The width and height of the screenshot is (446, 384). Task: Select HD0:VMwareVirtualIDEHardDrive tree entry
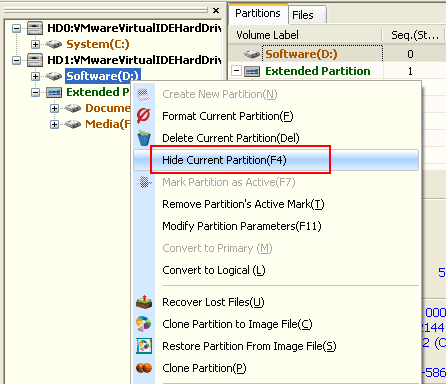pyautogui.click(x=134, y=28)
